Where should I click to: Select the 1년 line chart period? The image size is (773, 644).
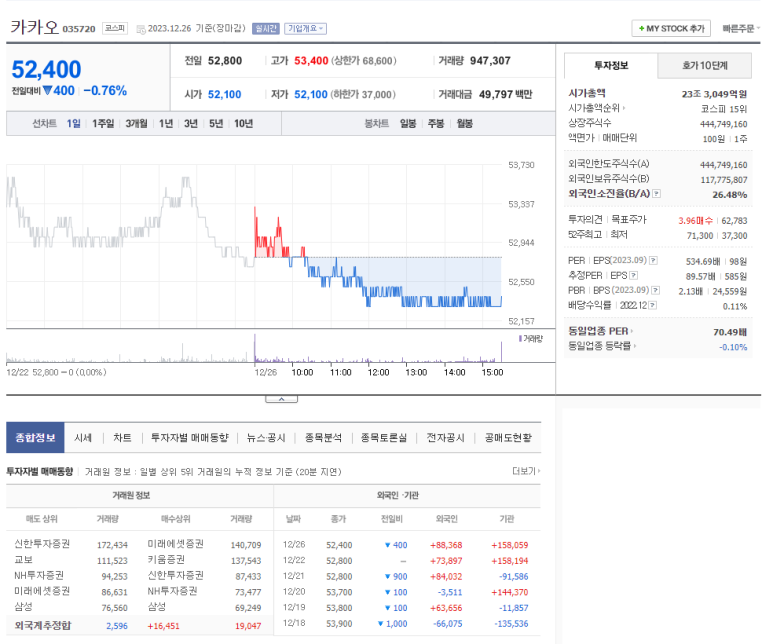click(166, 123)
